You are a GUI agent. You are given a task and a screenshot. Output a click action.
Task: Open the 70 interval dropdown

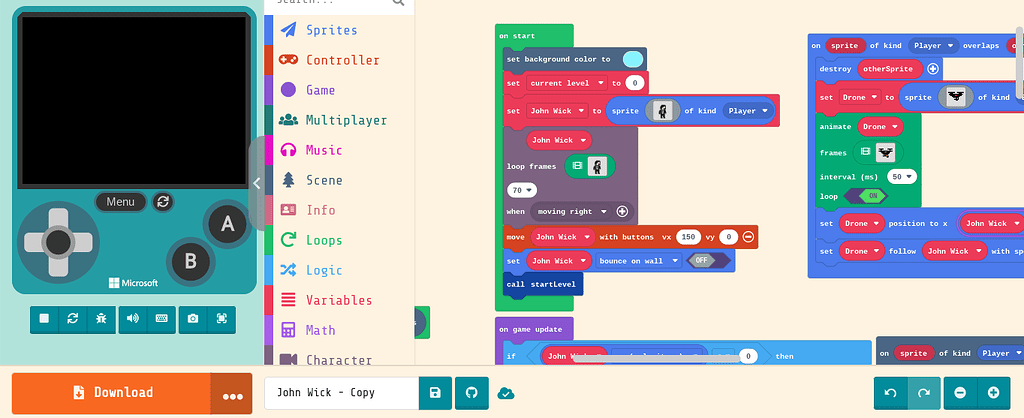click(522, 190)
